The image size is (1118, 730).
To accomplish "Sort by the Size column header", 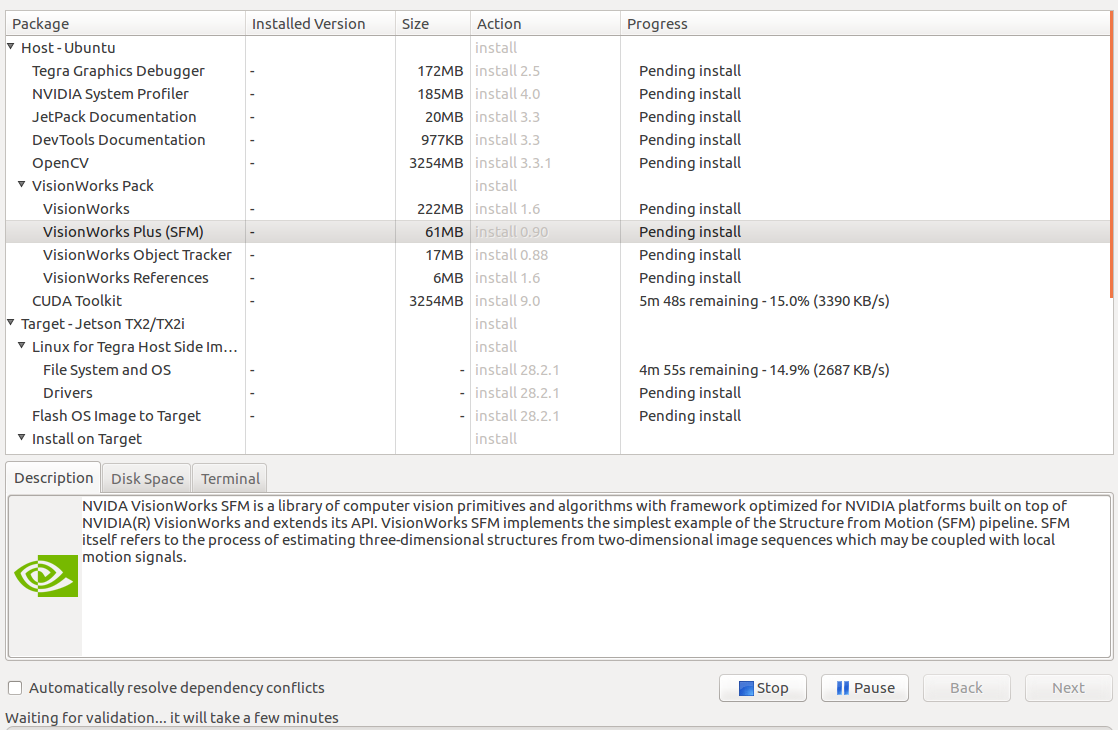I will pyautogui.click(x=433, y=24).
